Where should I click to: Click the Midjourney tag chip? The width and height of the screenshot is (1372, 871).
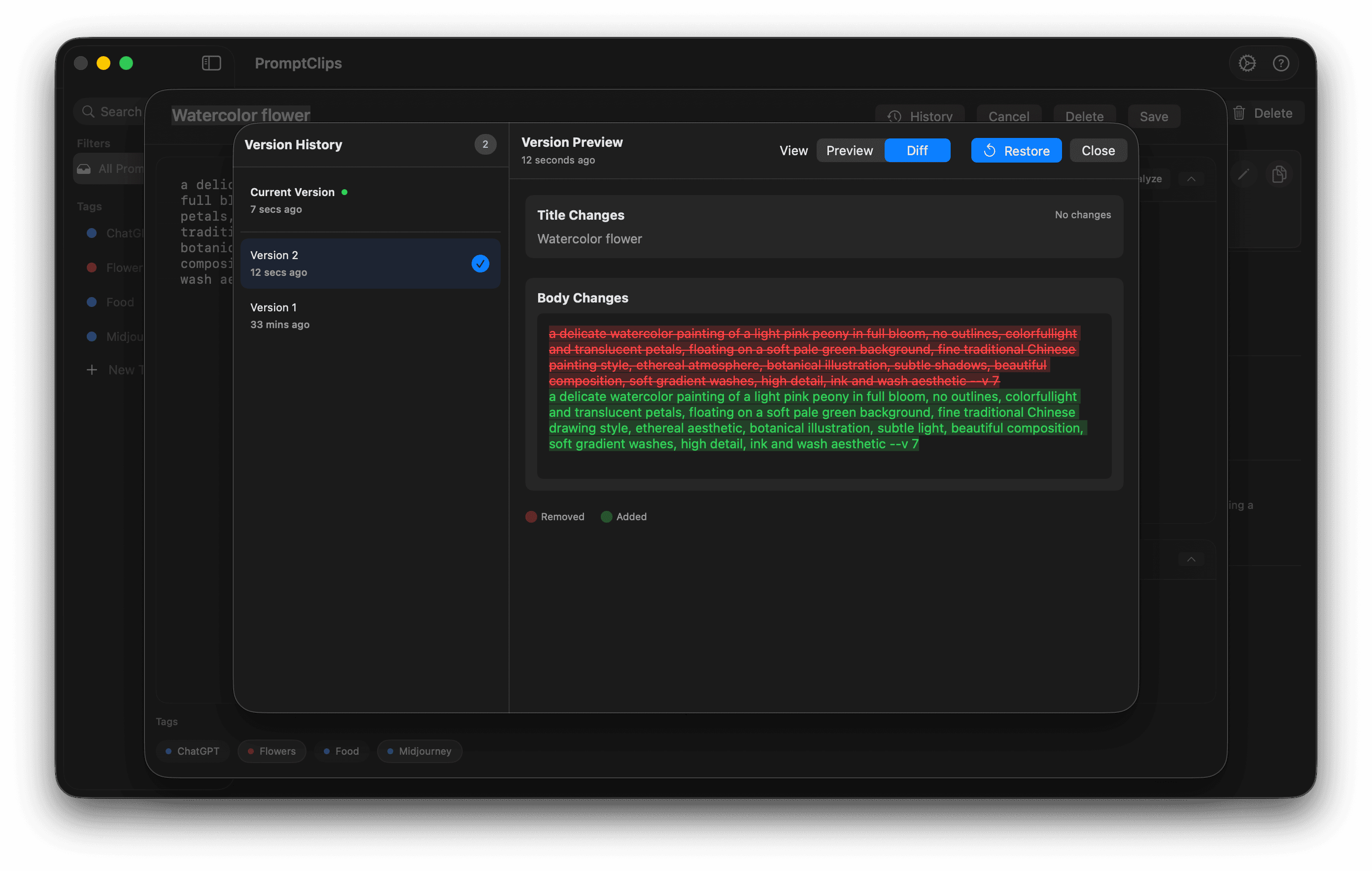coord(419,751)
